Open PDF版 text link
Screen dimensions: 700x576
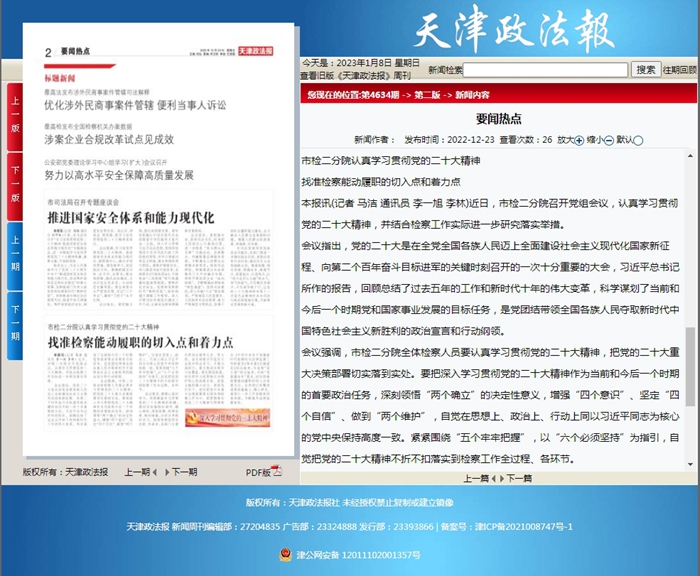tap(258, 472)
